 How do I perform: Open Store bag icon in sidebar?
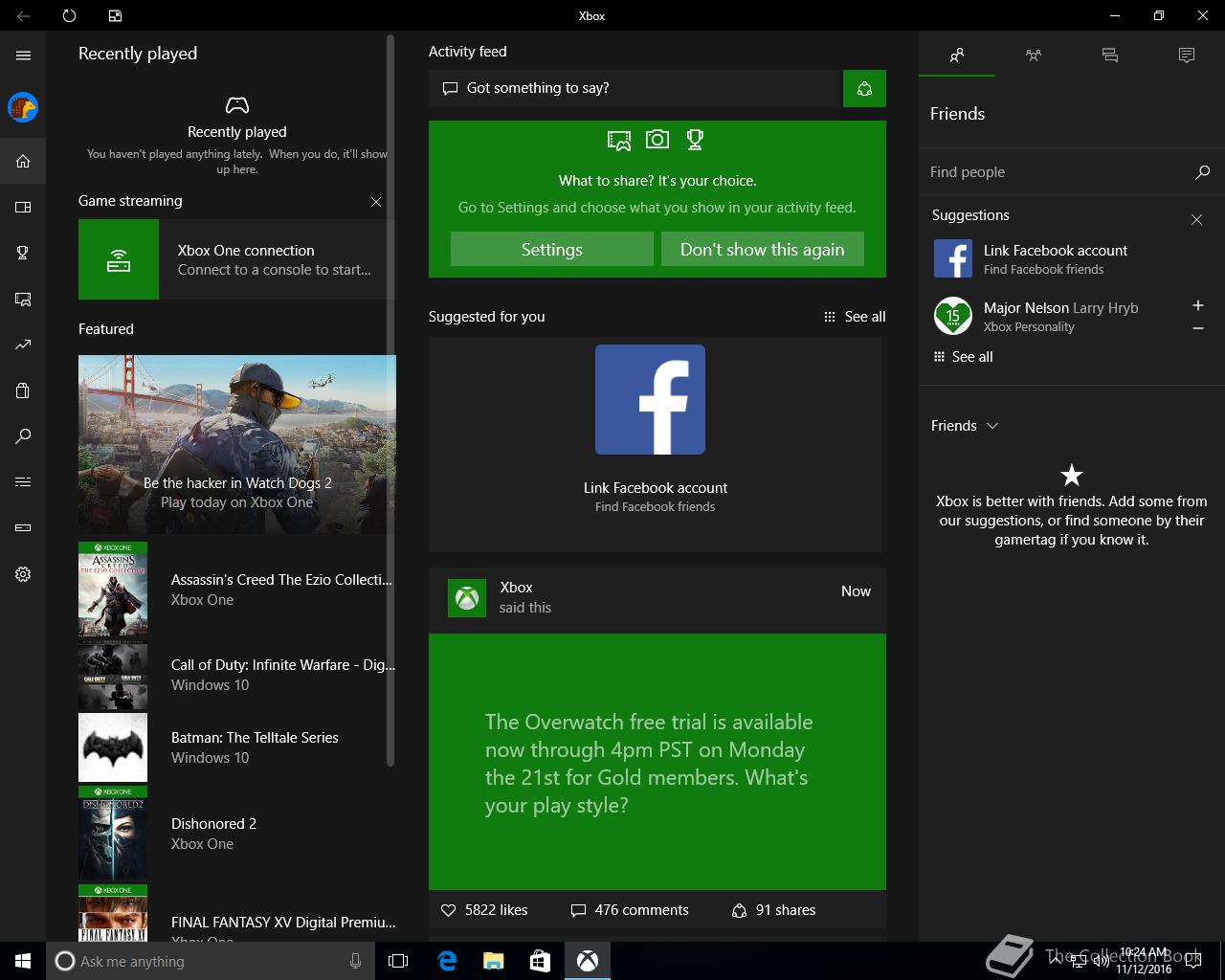[23, 390]
